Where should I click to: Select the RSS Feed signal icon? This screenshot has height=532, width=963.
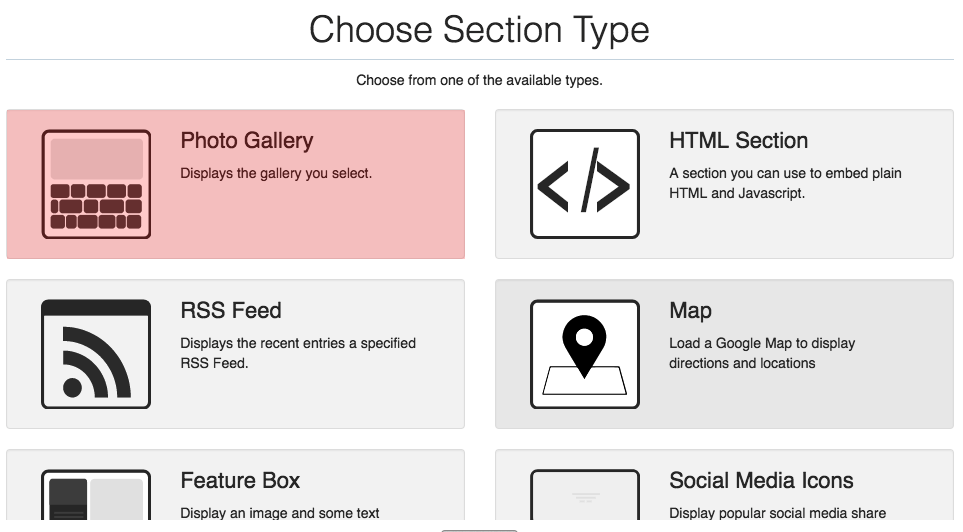click(x=96, y=354)
